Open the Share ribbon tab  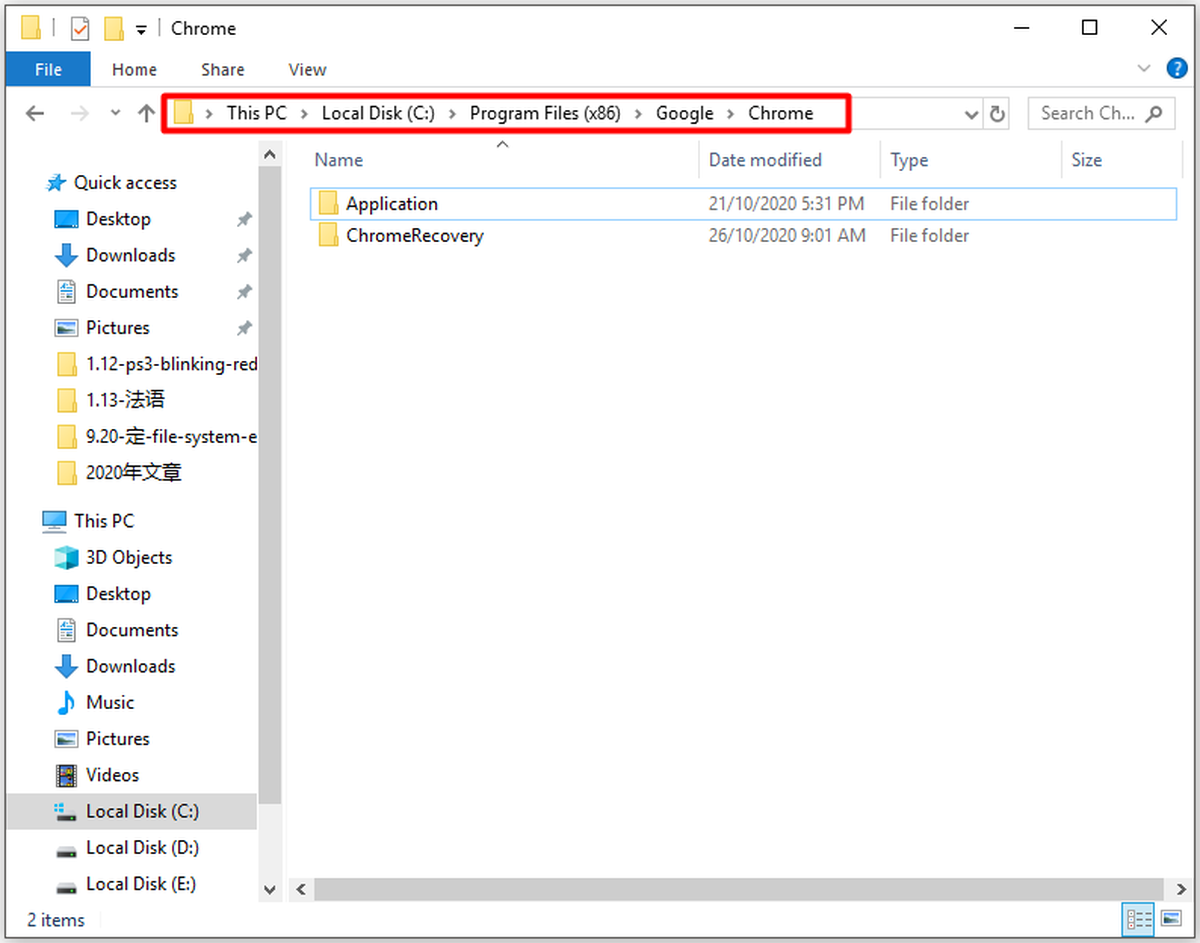coord(222,69)
